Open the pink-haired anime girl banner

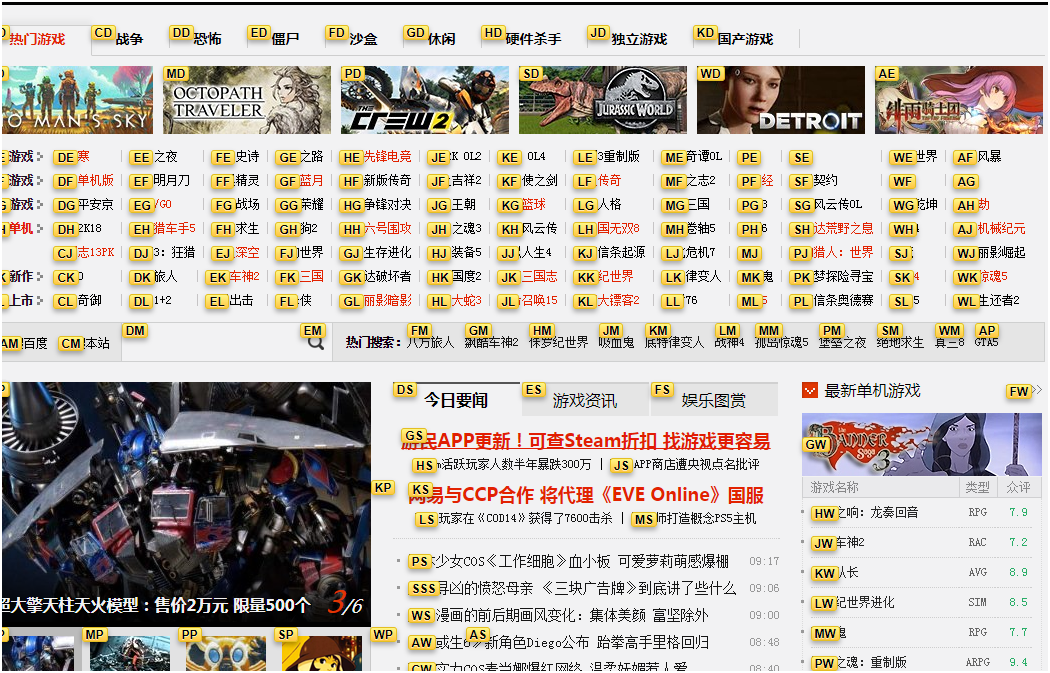959,100
